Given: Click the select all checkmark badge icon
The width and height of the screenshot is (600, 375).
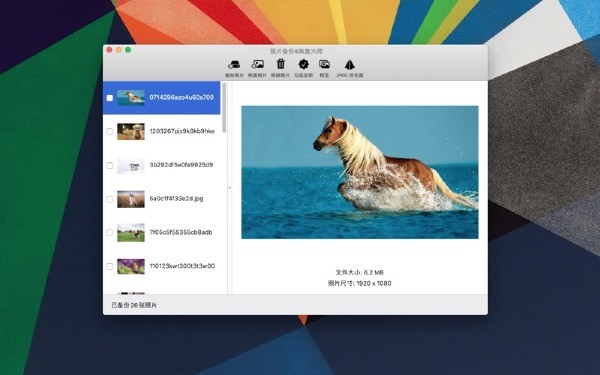Looking at the screenshot, I should pos(304,64).
